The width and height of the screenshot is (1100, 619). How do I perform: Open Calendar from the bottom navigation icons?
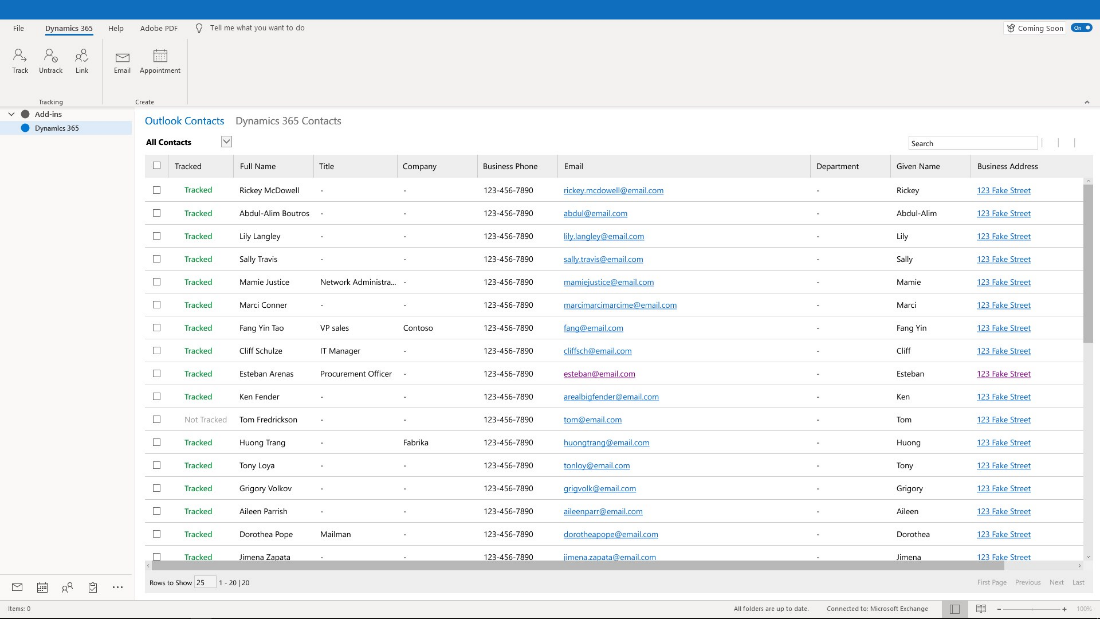click(41, 588)
